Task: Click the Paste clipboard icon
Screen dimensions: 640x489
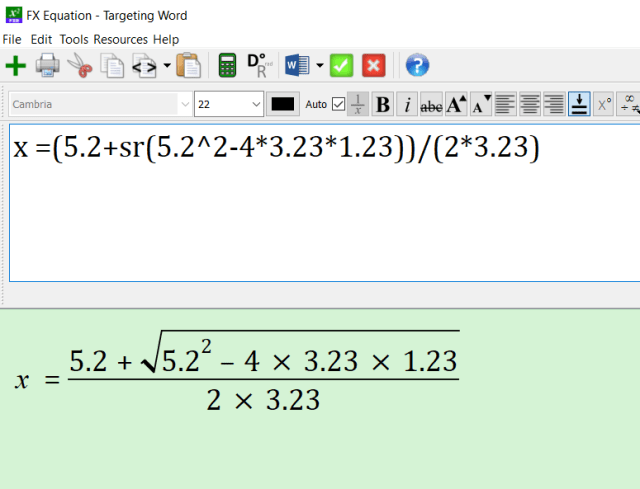Action: coord(188,66)
